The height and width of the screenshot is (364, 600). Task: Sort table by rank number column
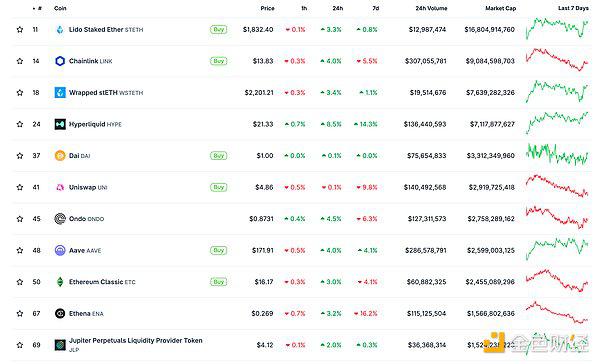tap(37, 8)
